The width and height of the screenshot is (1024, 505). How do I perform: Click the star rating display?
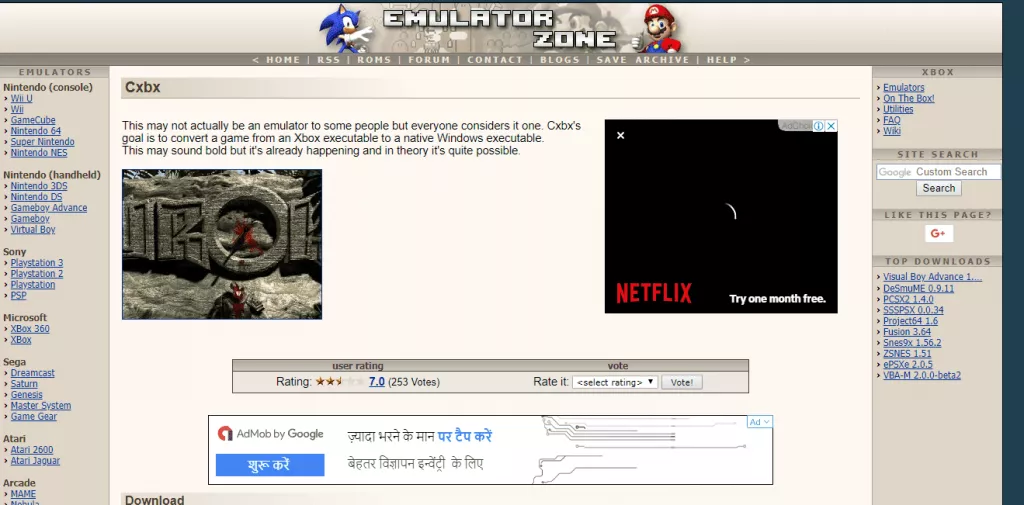point(340,382)
